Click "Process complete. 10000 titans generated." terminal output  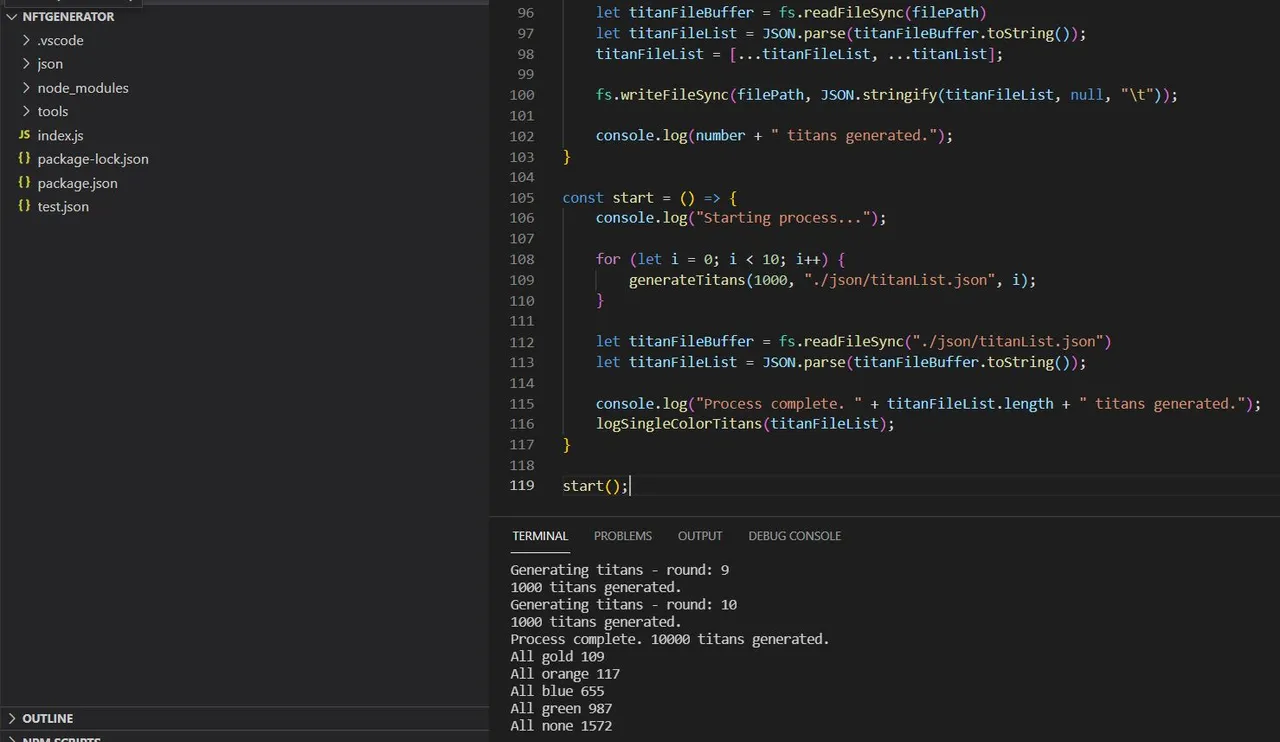[x=670, y=639]
